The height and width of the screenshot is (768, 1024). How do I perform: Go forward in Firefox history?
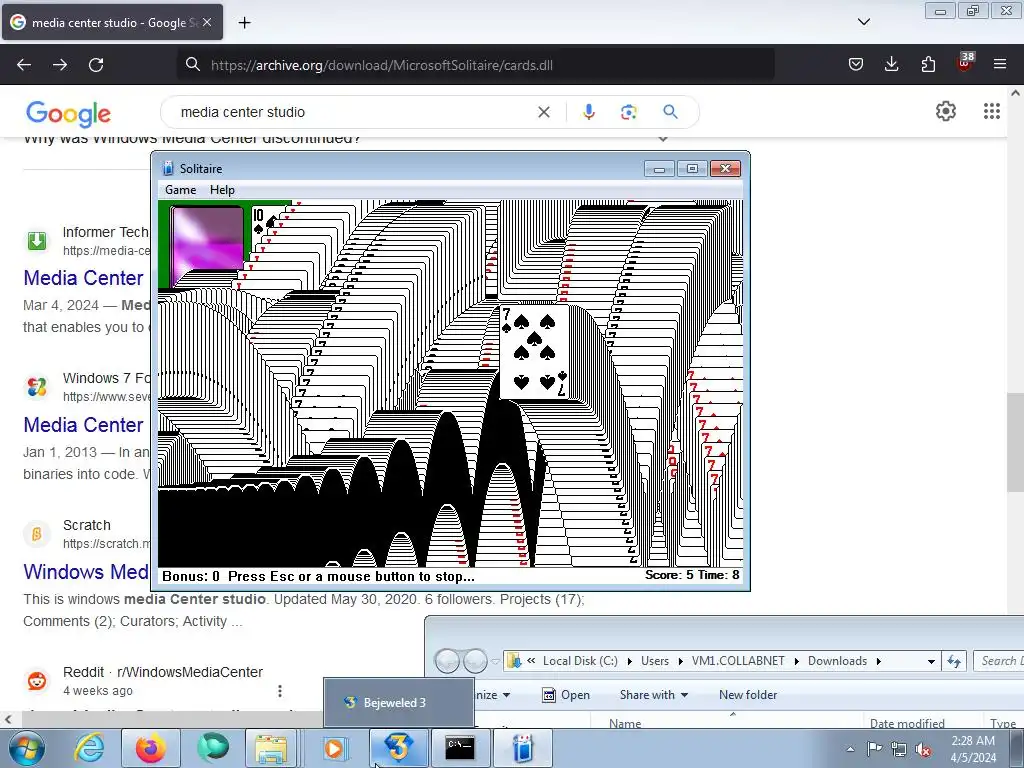[60, 65]
